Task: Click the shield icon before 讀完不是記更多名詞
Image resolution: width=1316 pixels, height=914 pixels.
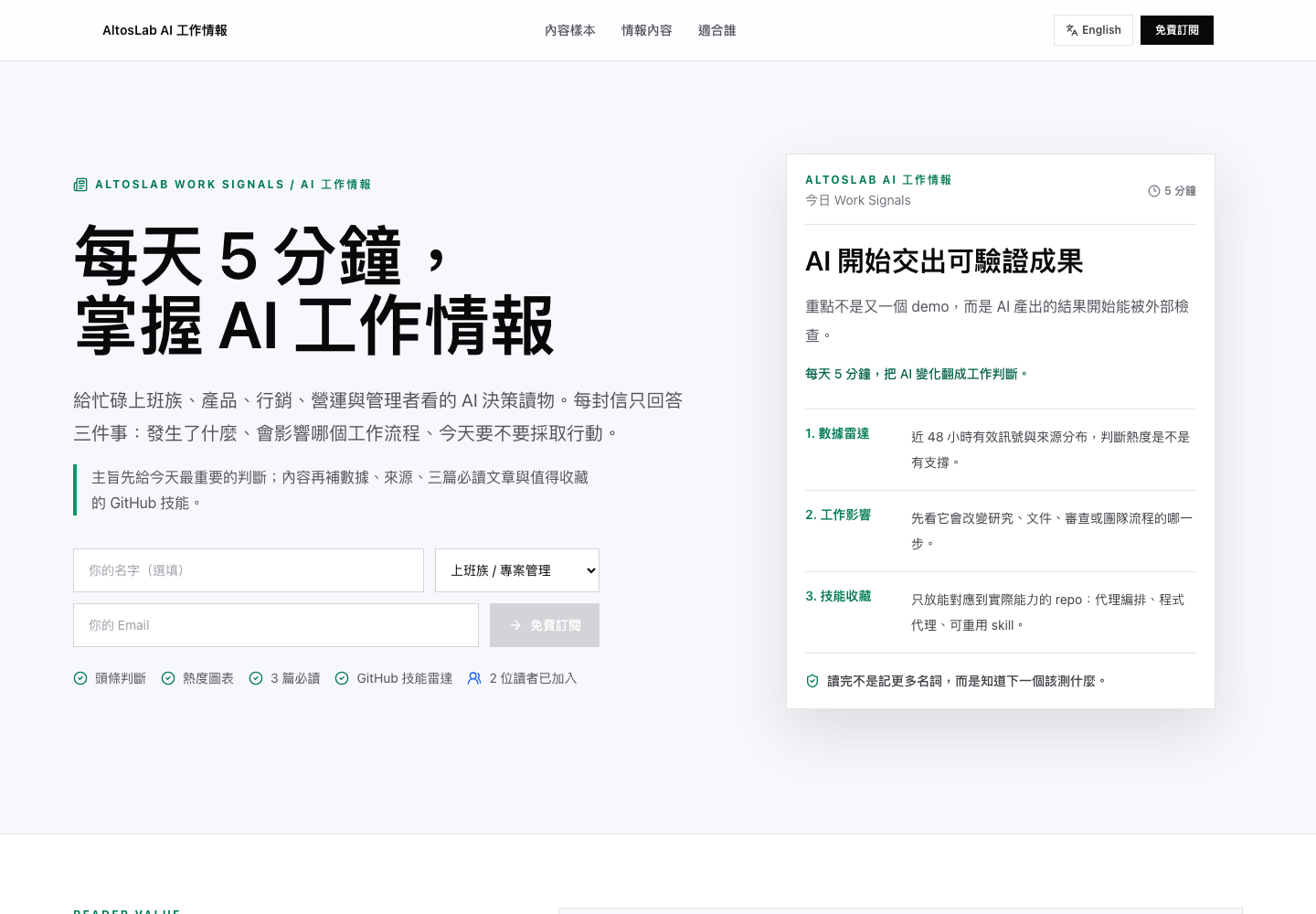Action: click(x=812, y=681)
